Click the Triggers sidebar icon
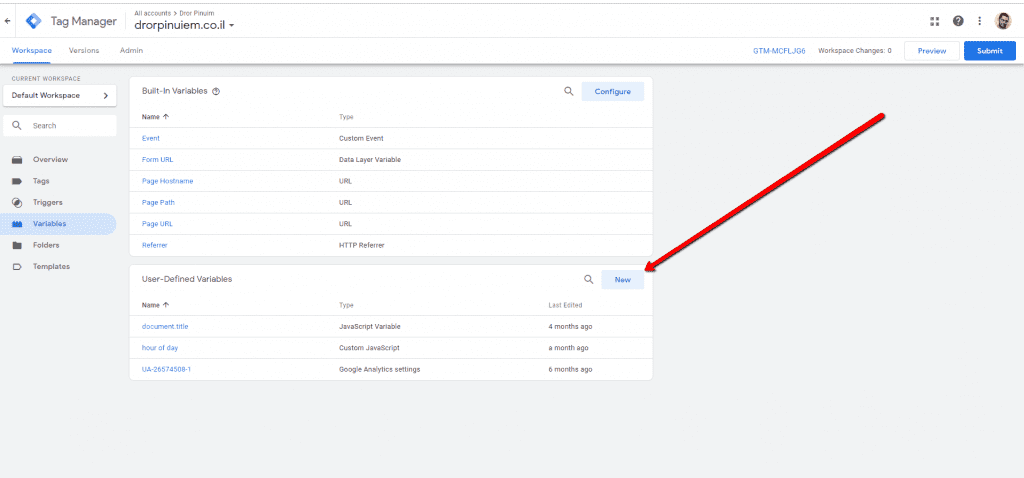The width and height of the screenshot is (1024, 478). (18, 202)
